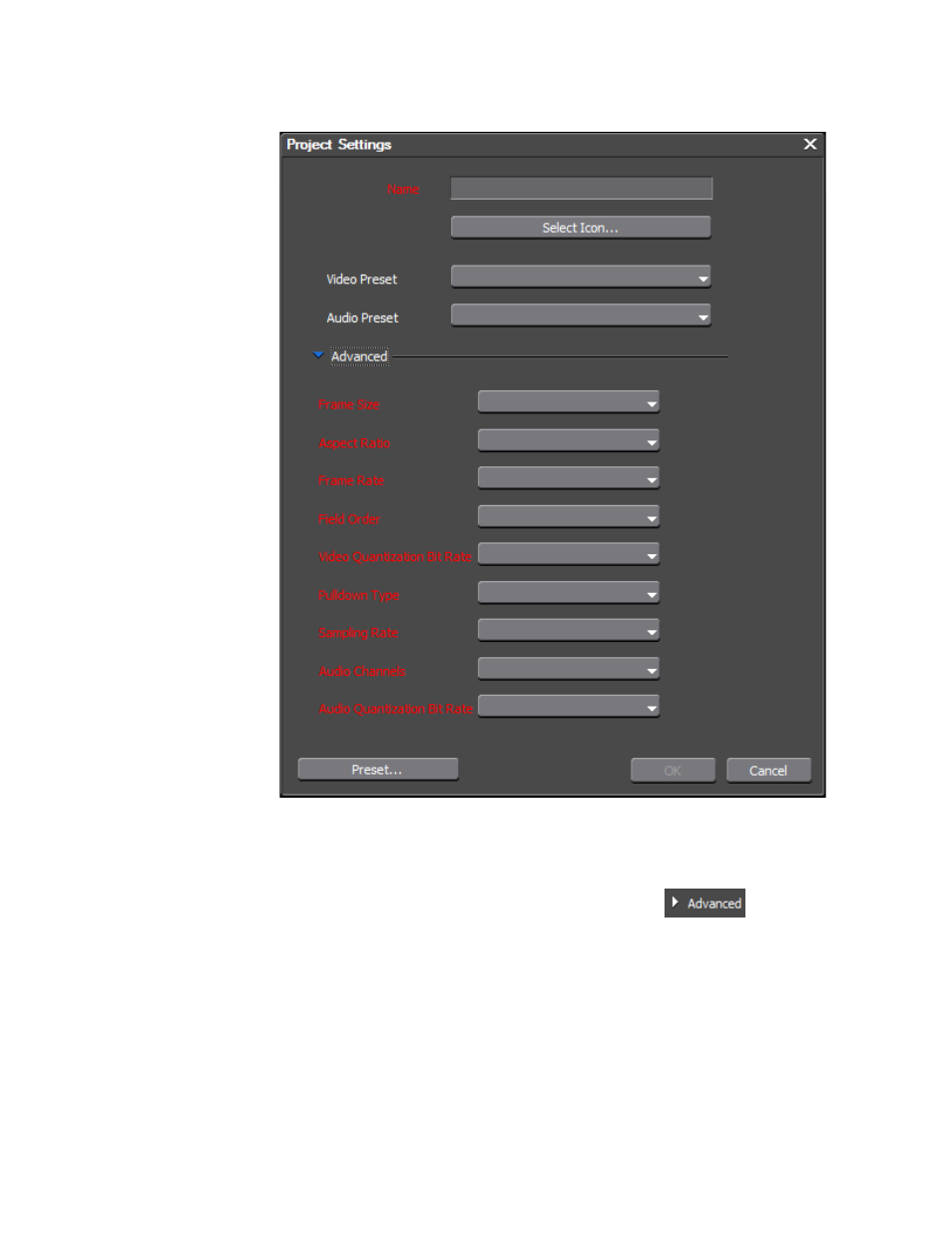Open the Frame Size dropdown
The image size is (952, 1233).
(569, 402)
